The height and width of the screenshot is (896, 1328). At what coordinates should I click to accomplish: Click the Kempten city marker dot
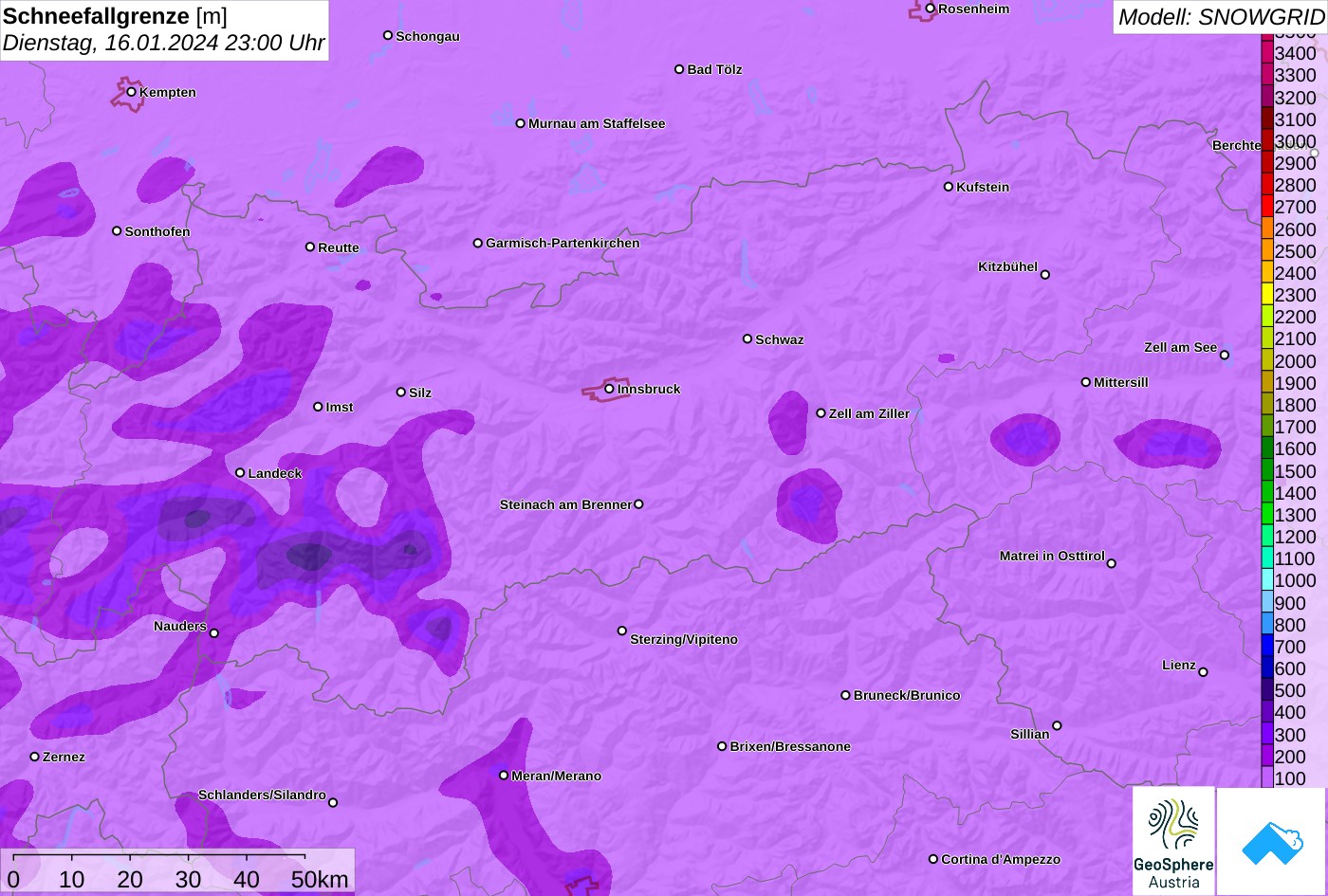pos(132,92)
